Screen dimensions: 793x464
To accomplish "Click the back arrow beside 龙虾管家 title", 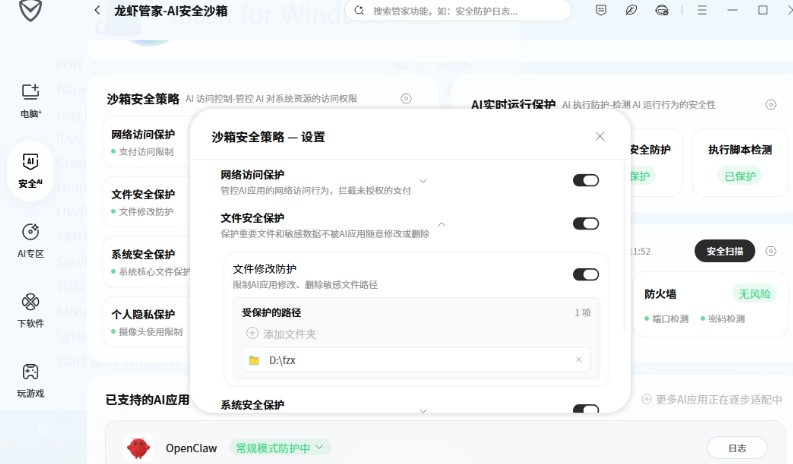I will click(x=97, y=10).
